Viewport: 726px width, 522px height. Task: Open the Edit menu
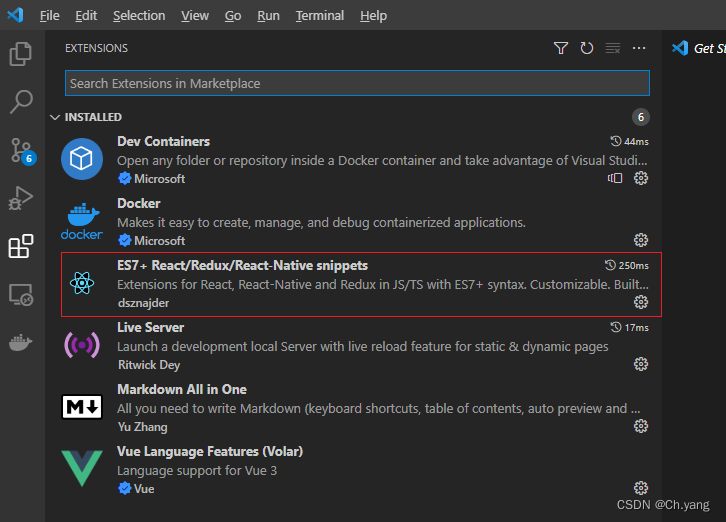86,16
